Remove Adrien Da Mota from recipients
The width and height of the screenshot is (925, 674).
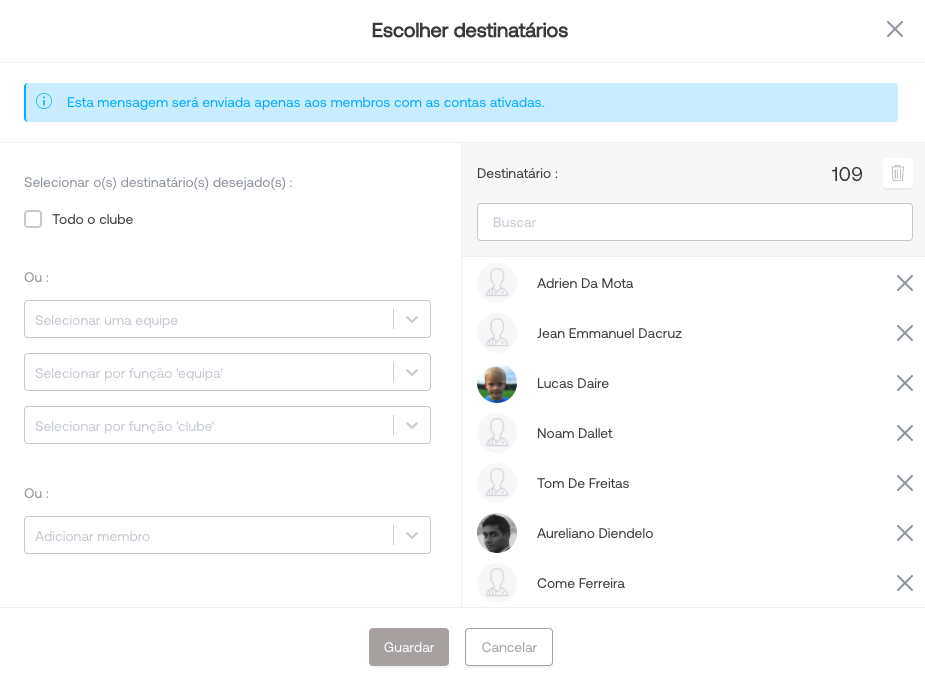[x=904, y=283]
